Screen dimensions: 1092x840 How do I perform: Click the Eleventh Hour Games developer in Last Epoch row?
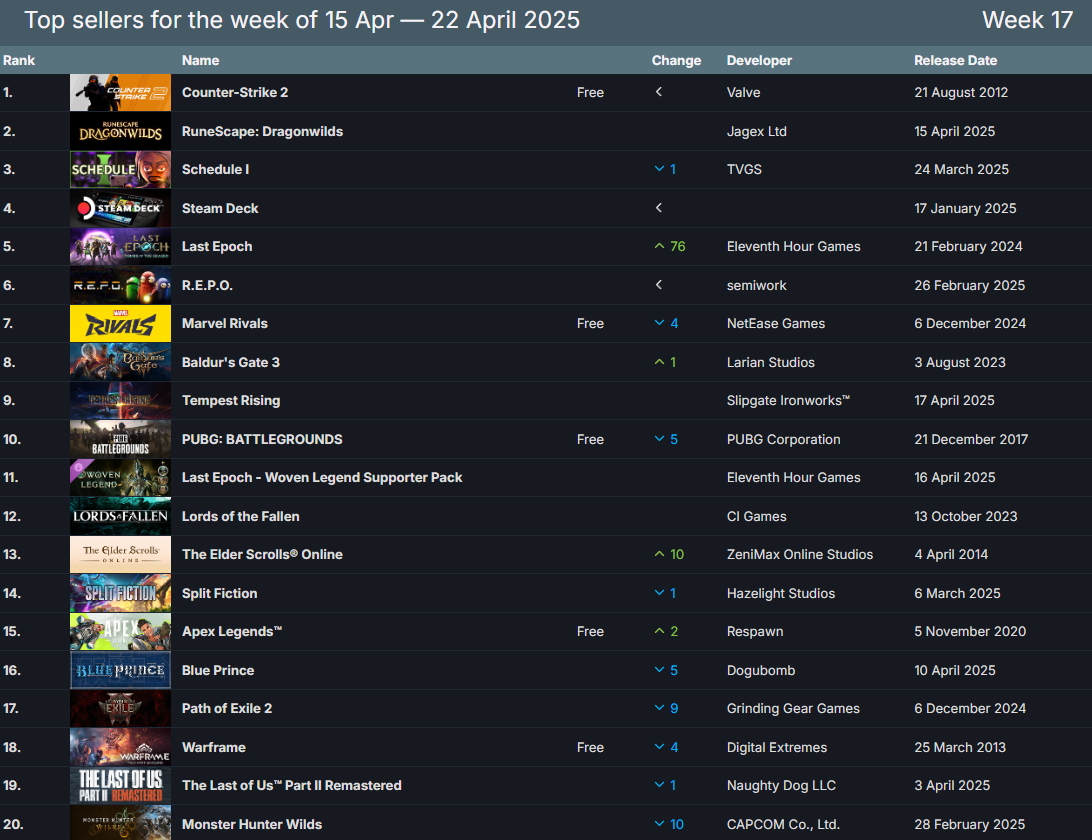coord(793,247)
